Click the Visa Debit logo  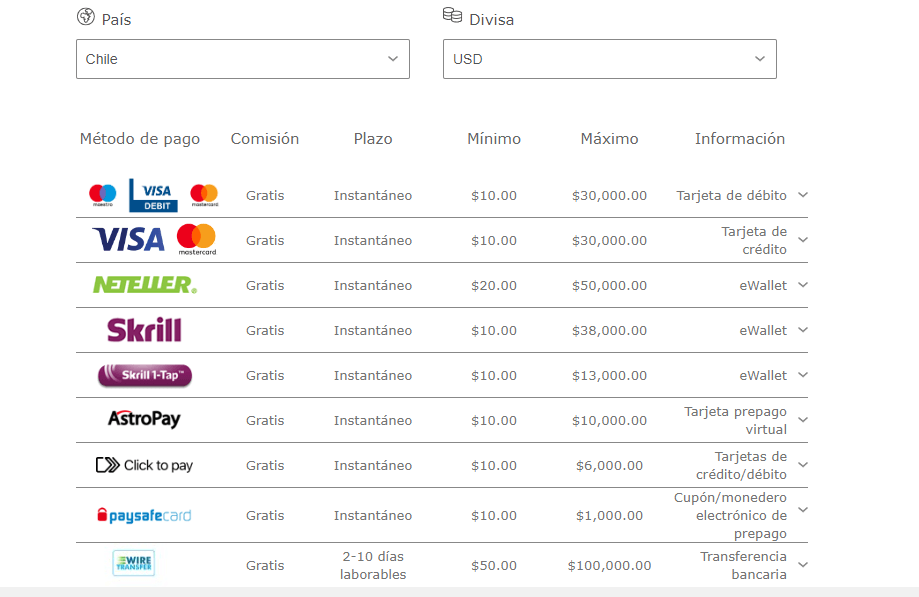(x=153, y=195)
